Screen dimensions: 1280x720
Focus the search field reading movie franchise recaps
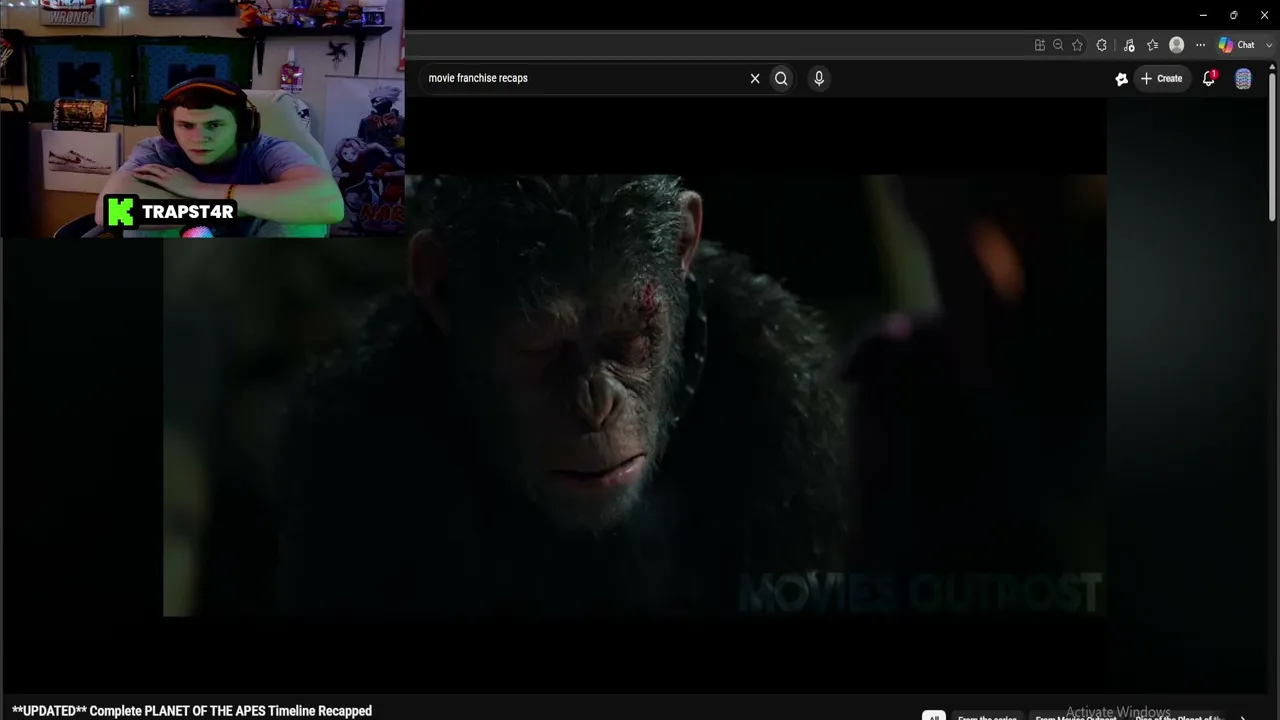[585, 78]
